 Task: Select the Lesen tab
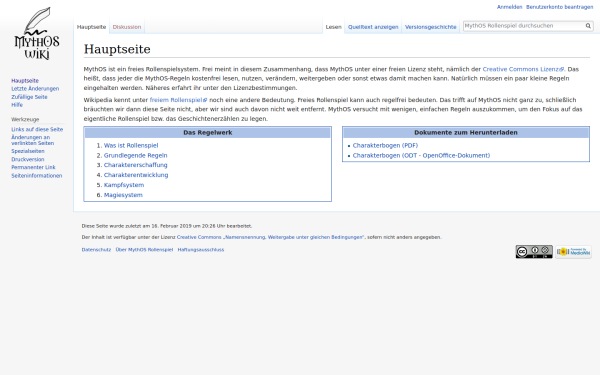(x=333, y=27)
